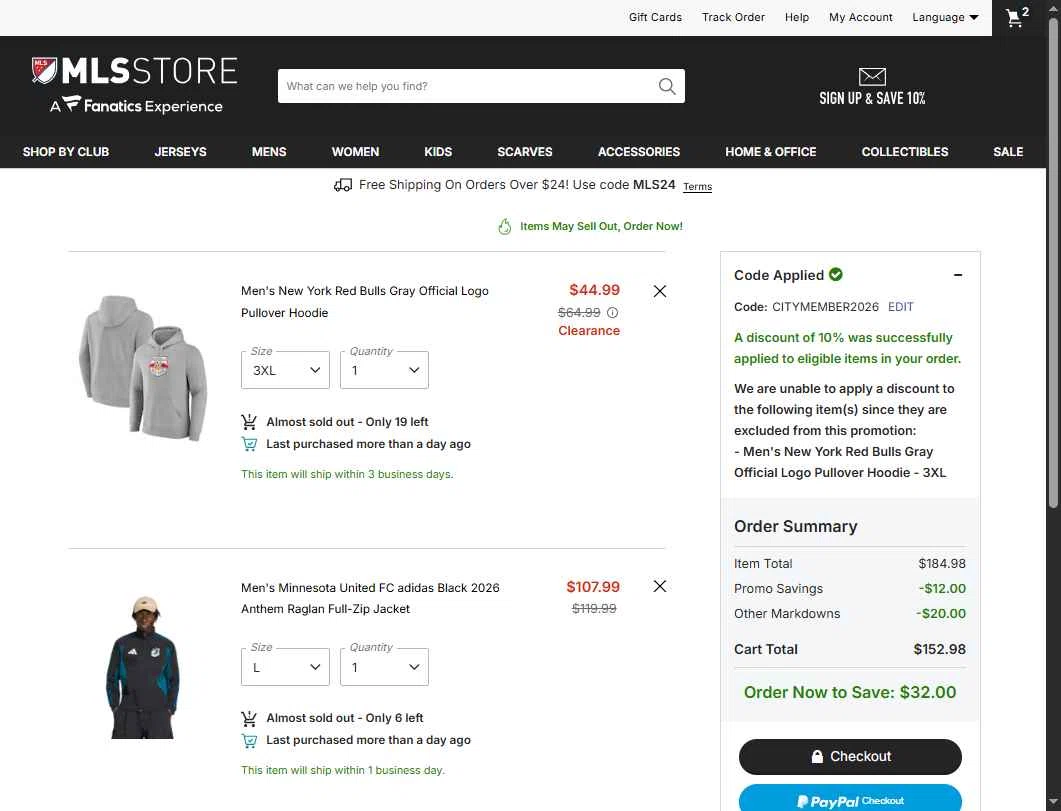The height and width of the screenshot is (811, 1061).
Task: Click the flame icon by sell-out notice
Action: (x=505, y=227)
